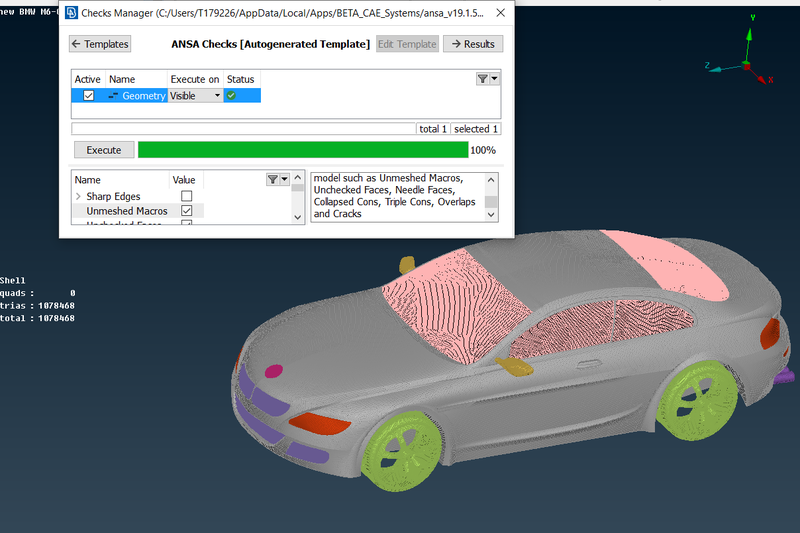Viewport: 800px width, 533px height.
Task: Click the magenta hood badge
Action: pos(273,371)
